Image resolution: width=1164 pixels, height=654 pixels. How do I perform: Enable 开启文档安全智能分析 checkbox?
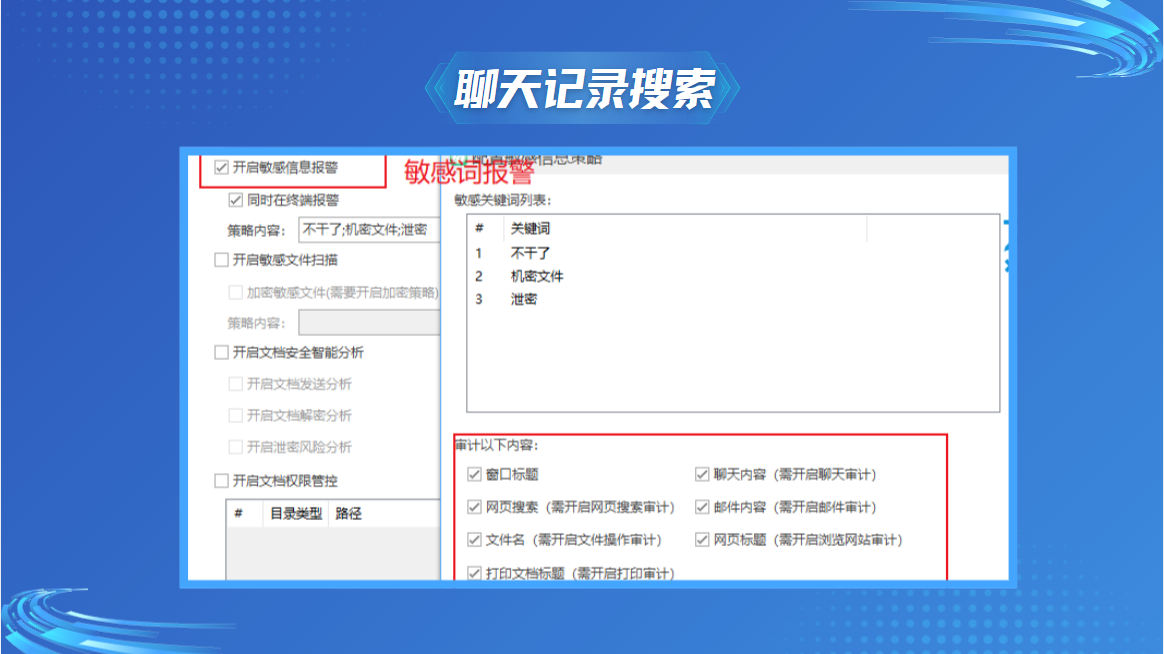click(x=221, y=352)
